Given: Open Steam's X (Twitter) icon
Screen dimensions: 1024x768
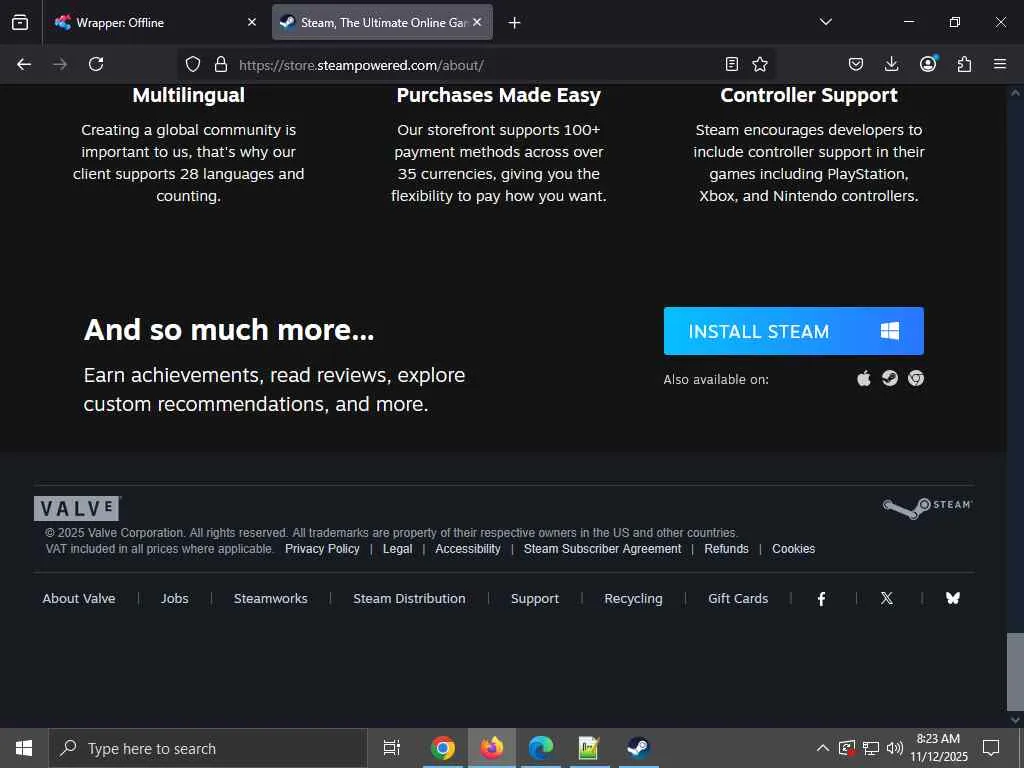Looking at the screenshot, I should [887, 598].
